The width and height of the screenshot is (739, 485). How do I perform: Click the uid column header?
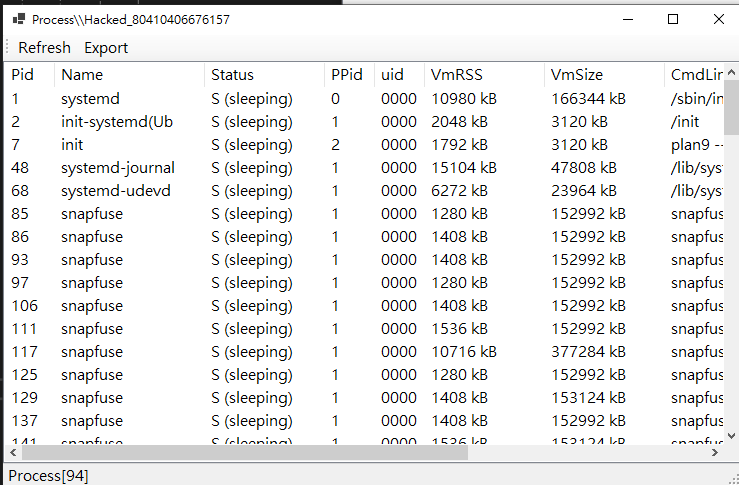click(x=392, y=74)
